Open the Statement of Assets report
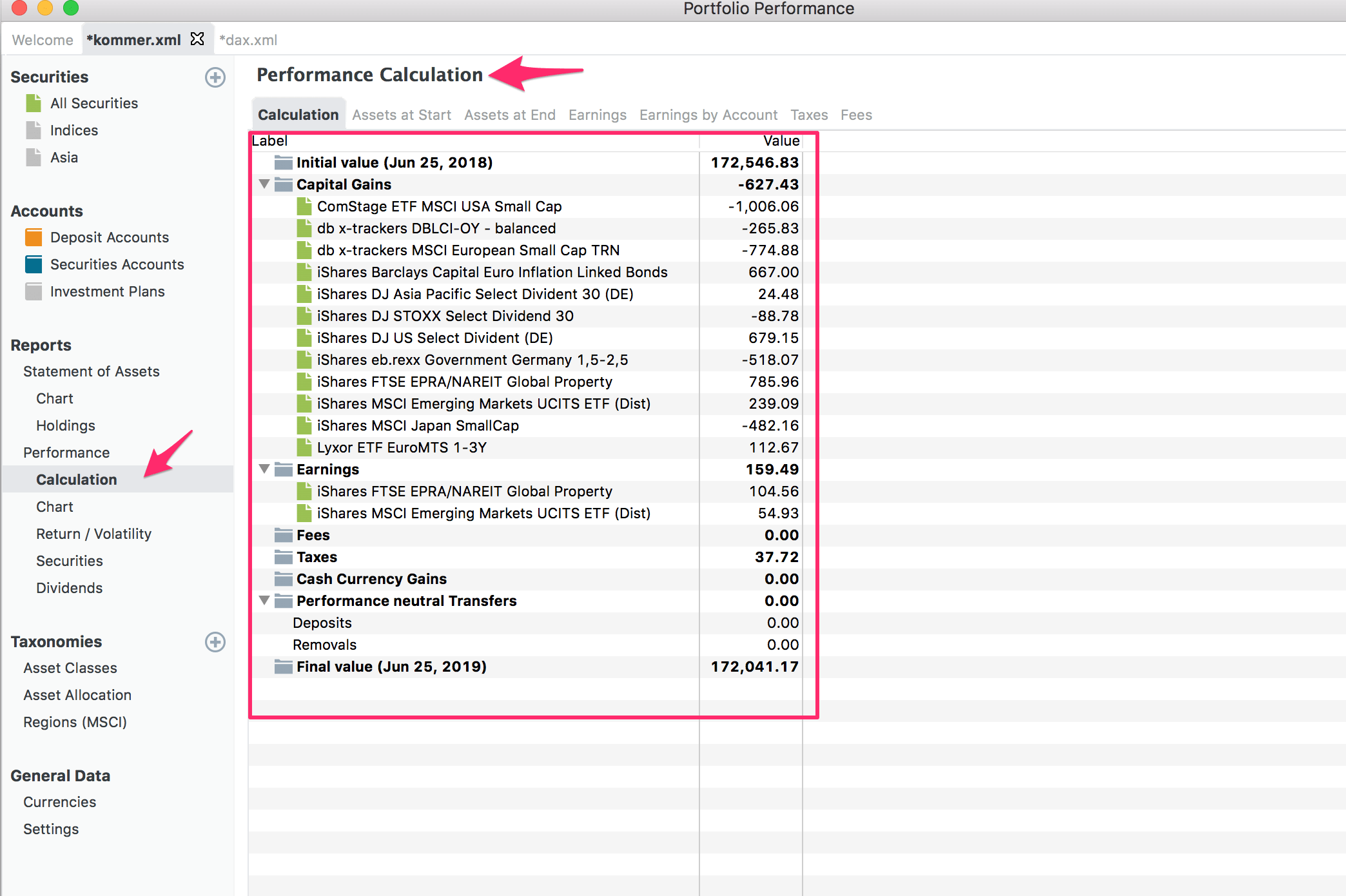The width and height of the screenshot is (1346, 896). 91,371
